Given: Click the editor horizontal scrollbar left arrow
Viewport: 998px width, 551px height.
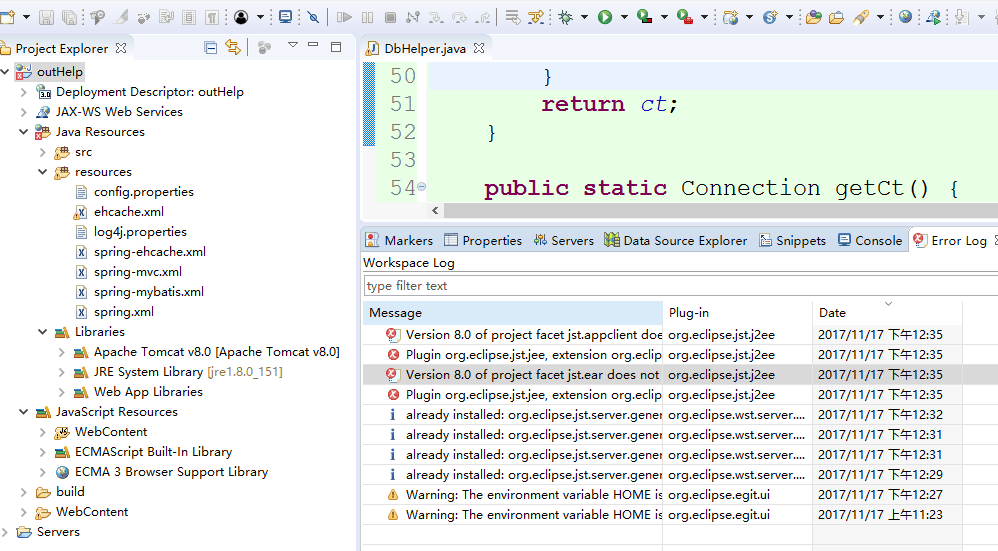Looking at the screenshot, I should (435, 211).
